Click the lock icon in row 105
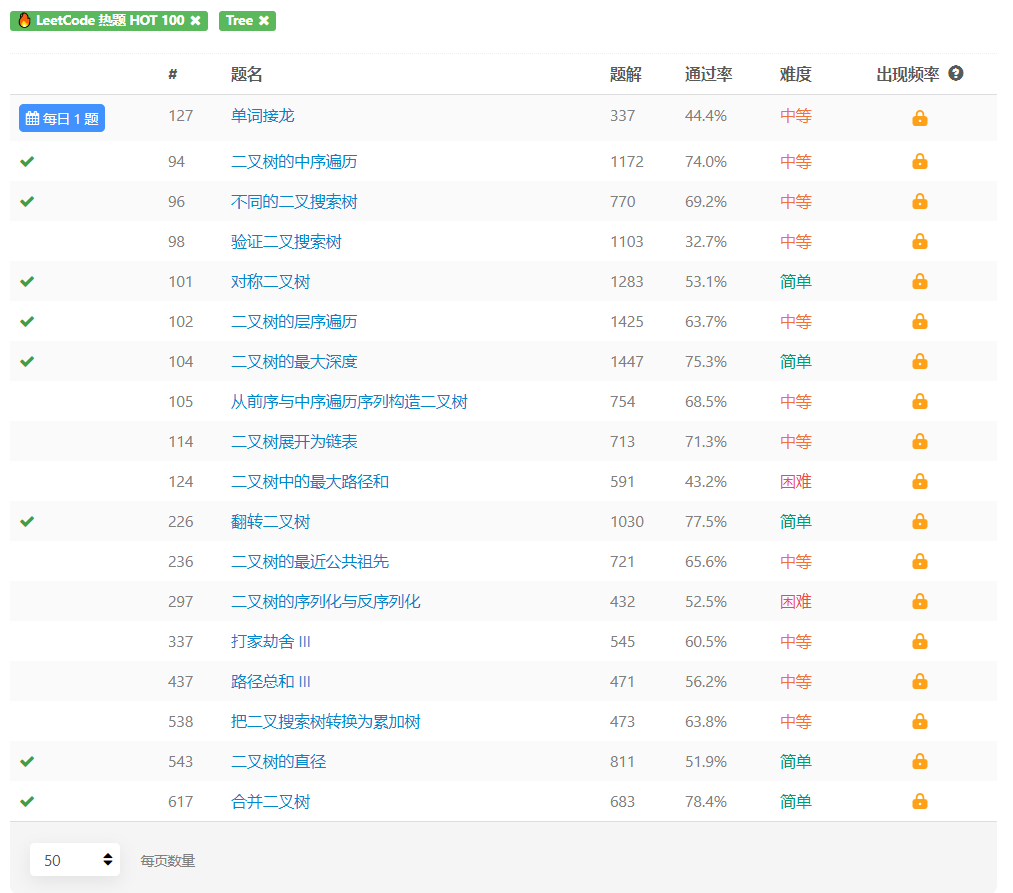Viewport: 1013px width, 893px height. click(x=919, y=402)
